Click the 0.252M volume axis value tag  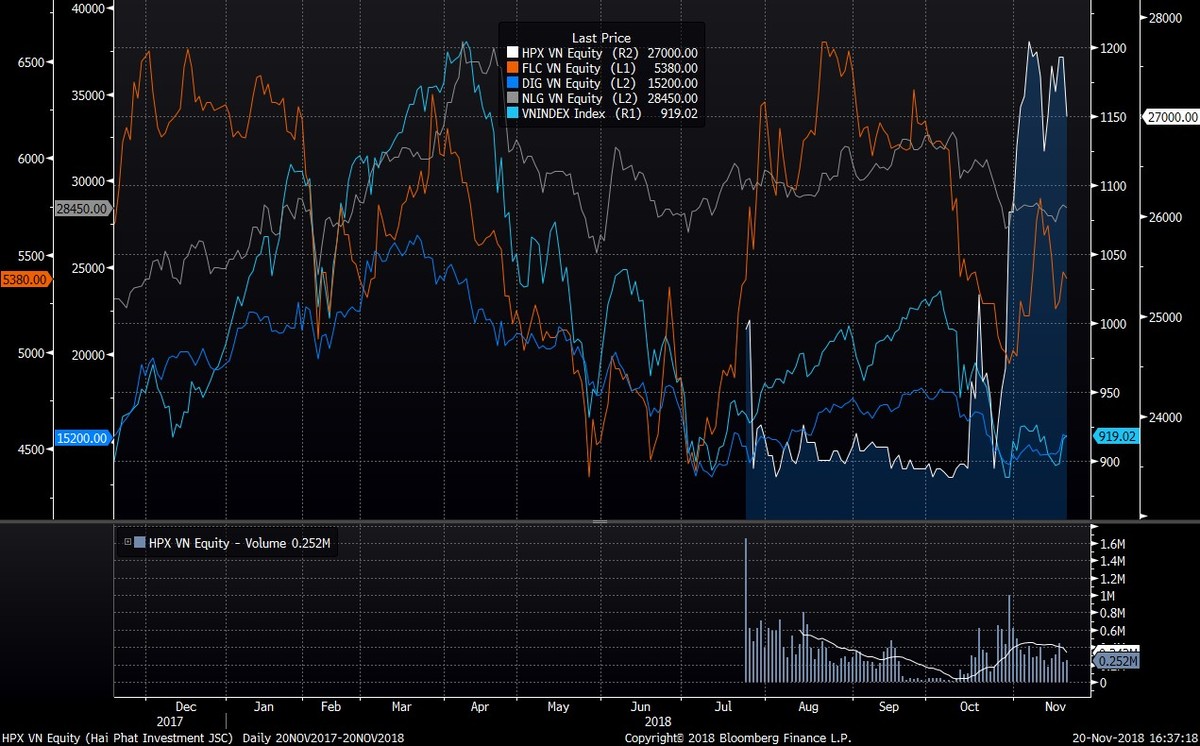(1119, 661)
